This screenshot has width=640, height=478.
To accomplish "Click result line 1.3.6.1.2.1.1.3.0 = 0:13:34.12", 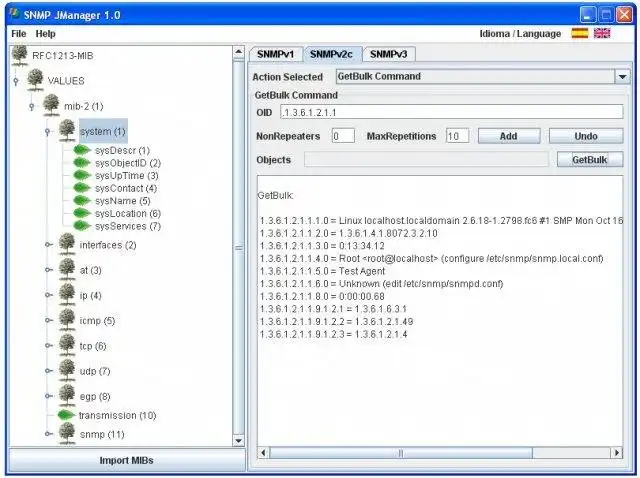I will pos(322,246).
